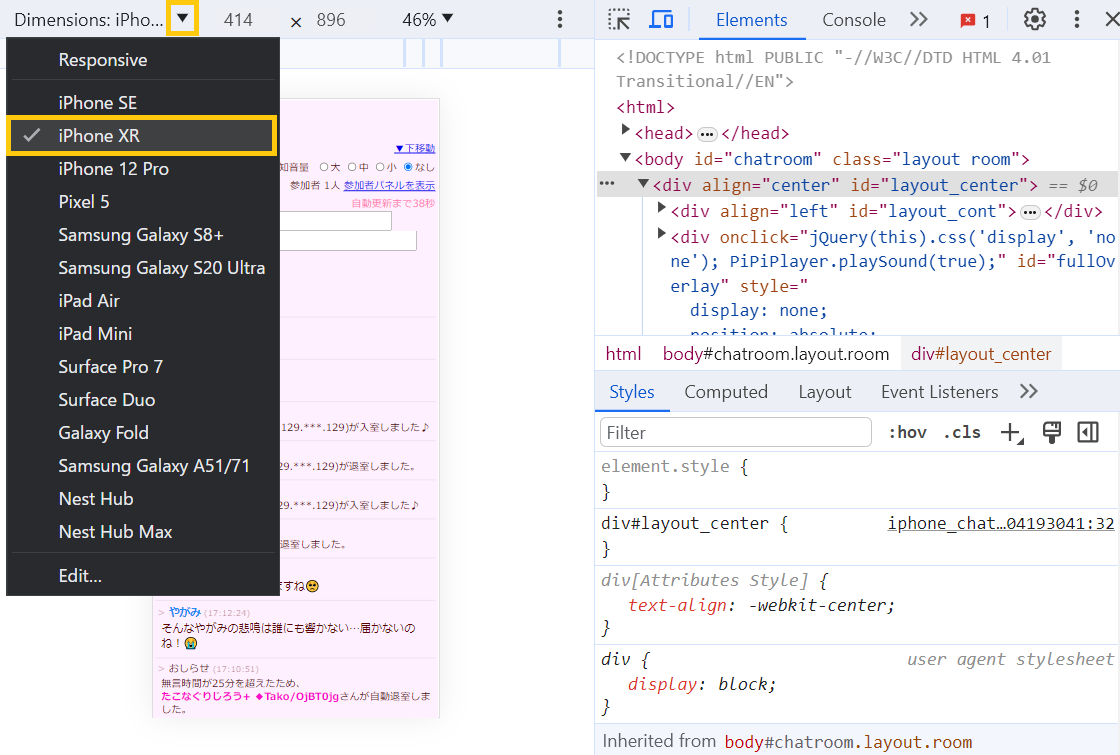Open DevTools settings gear

[x=1034, y=20]
